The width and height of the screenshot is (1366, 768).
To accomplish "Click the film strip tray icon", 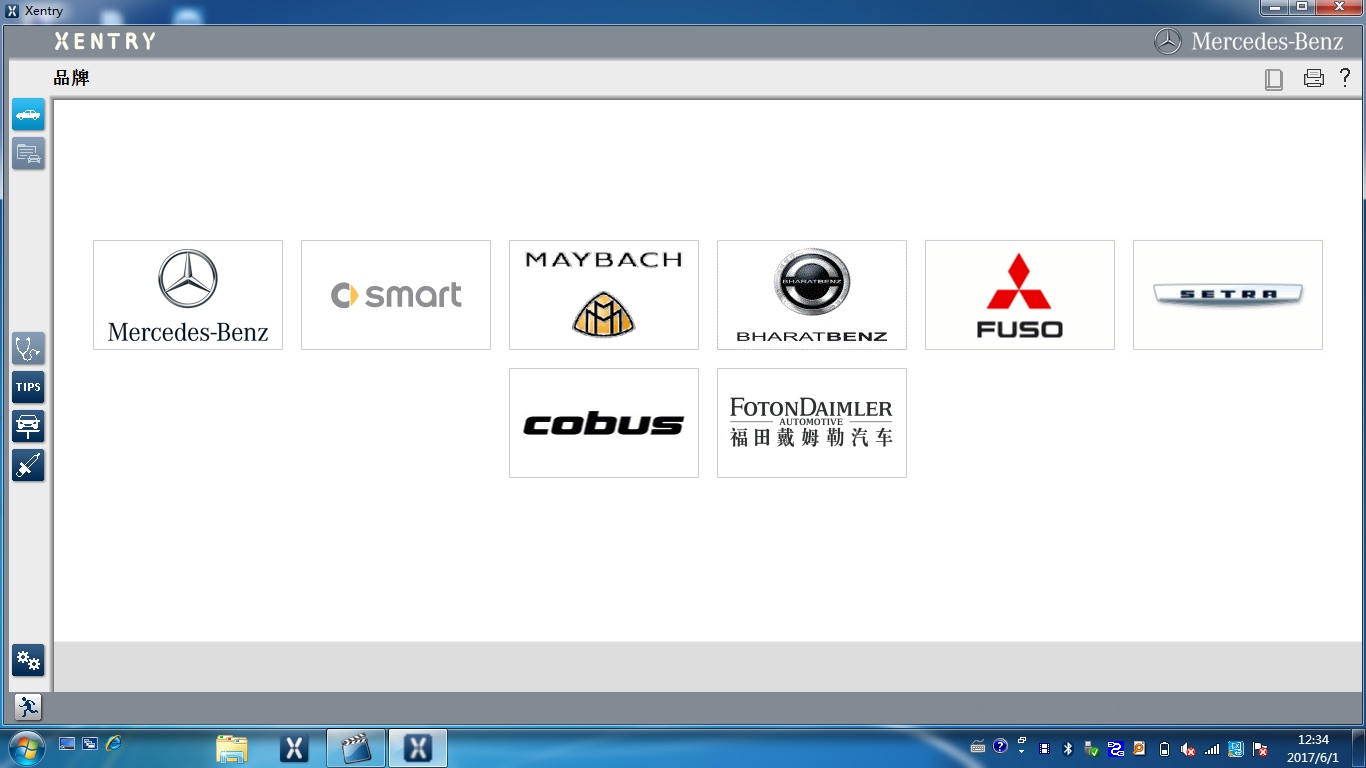I will pos(1045,748).
